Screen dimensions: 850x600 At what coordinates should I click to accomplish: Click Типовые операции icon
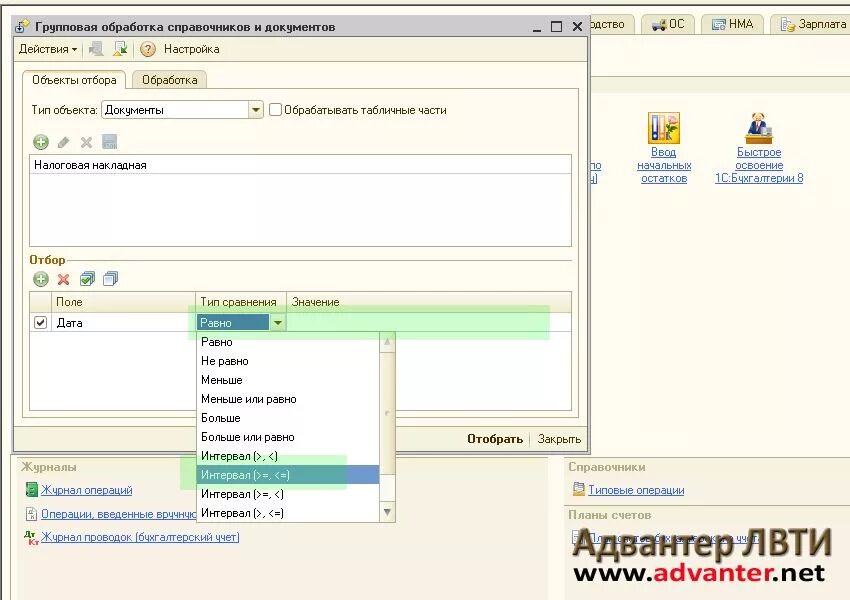pos(578,489)
